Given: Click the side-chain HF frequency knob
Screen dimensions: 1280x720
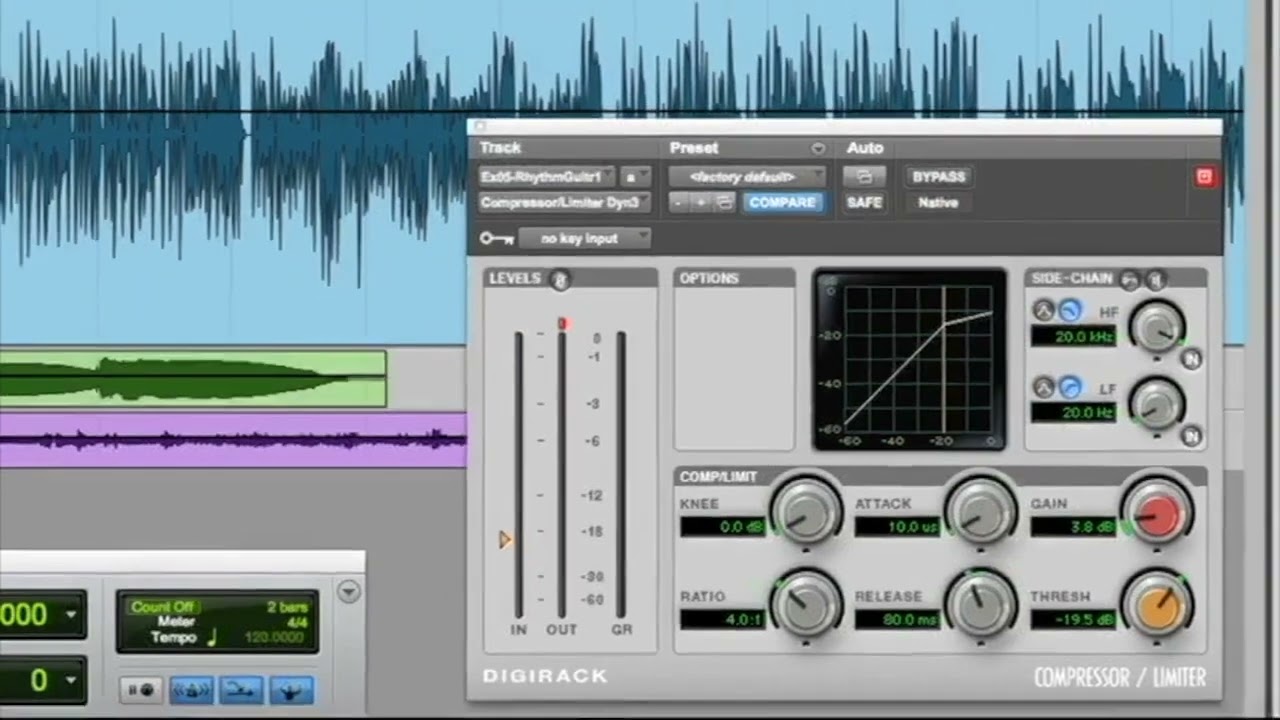Looking at the screenshot, I should pos(1157,327).
